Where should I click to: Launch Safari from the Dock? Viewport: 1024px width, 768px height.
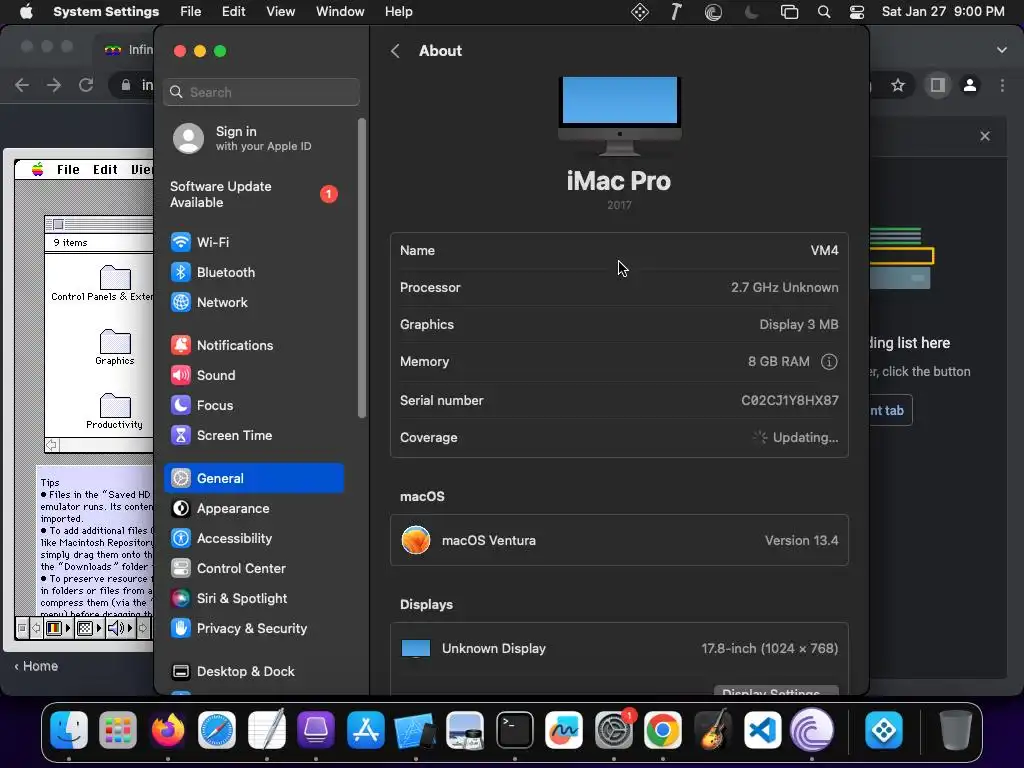click(217, 729)
